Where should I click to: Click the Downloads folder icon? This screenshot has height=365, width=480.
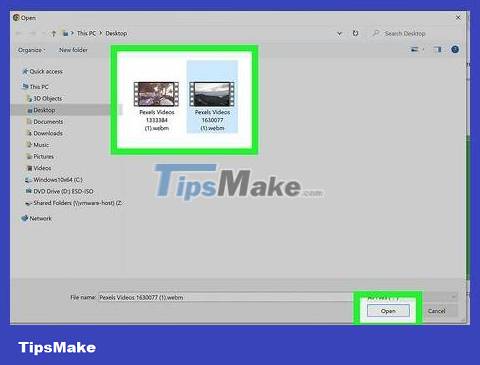click(29, 133)
